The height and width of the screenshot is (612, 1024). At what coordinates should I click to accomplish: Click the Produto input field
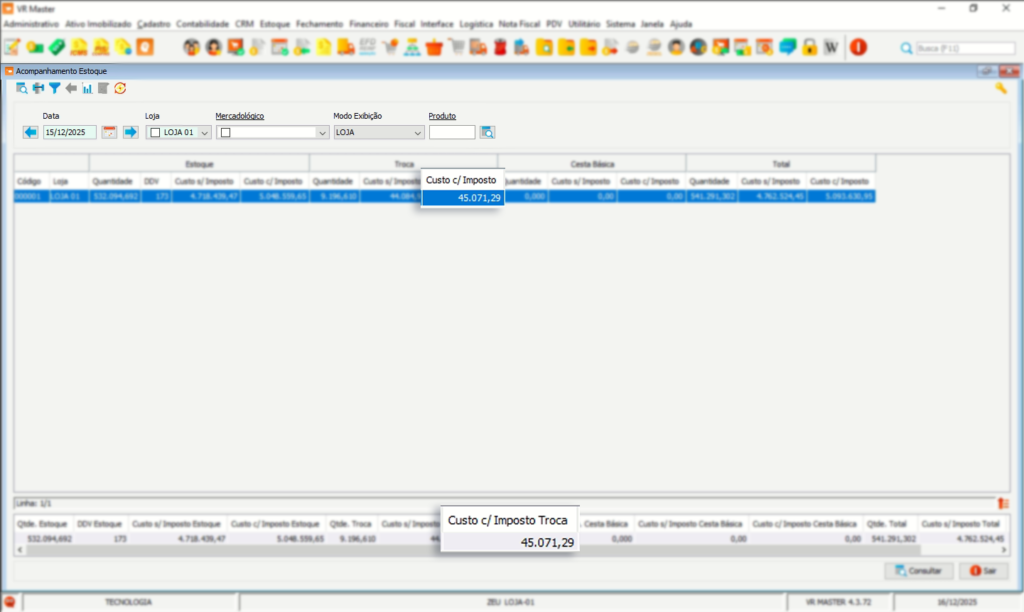(x=452, y=132)
